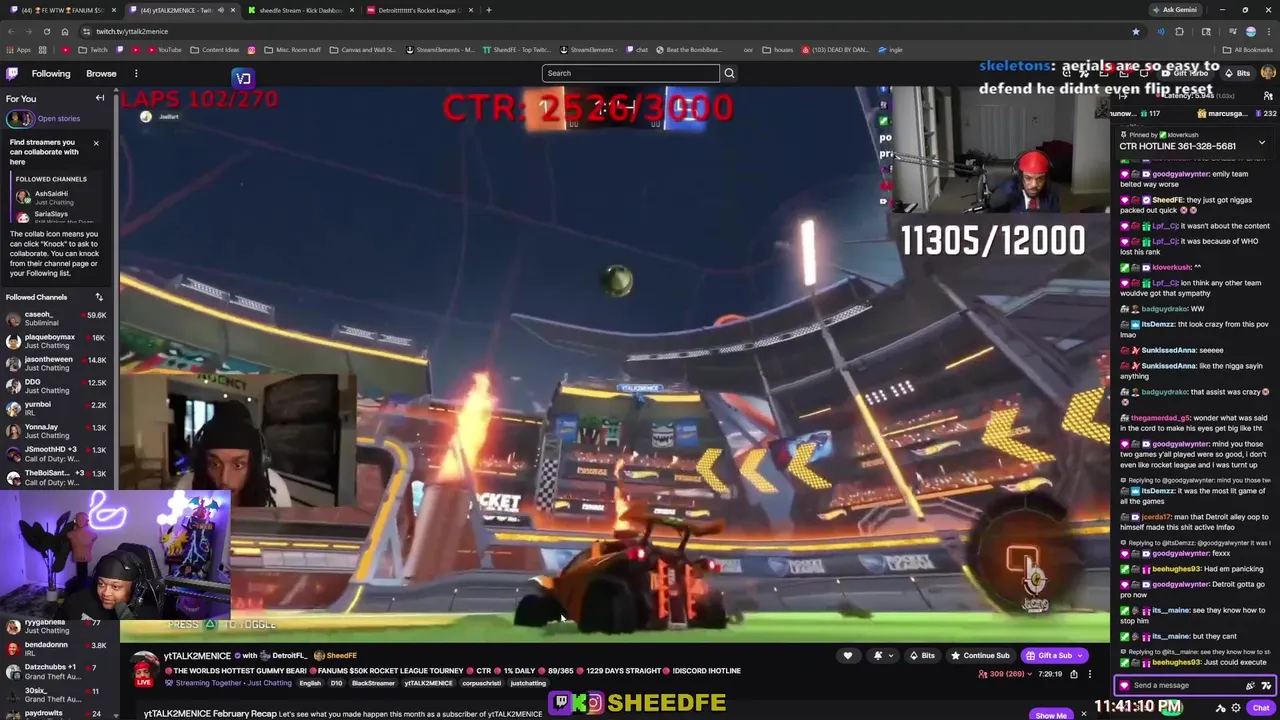
Task: Open JSmoothHD followed channel
Action: point(56,454)
